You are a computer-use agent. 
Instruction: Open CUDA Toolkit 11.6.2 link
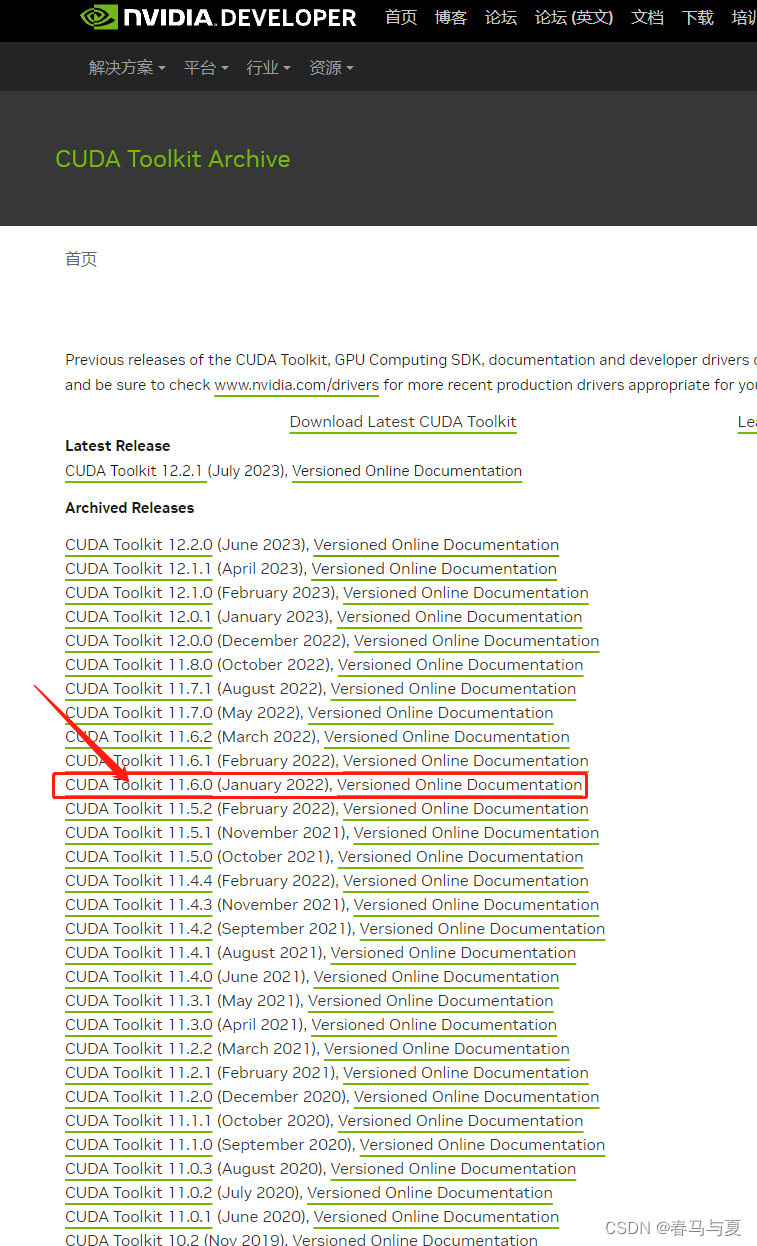coord(139,737)
